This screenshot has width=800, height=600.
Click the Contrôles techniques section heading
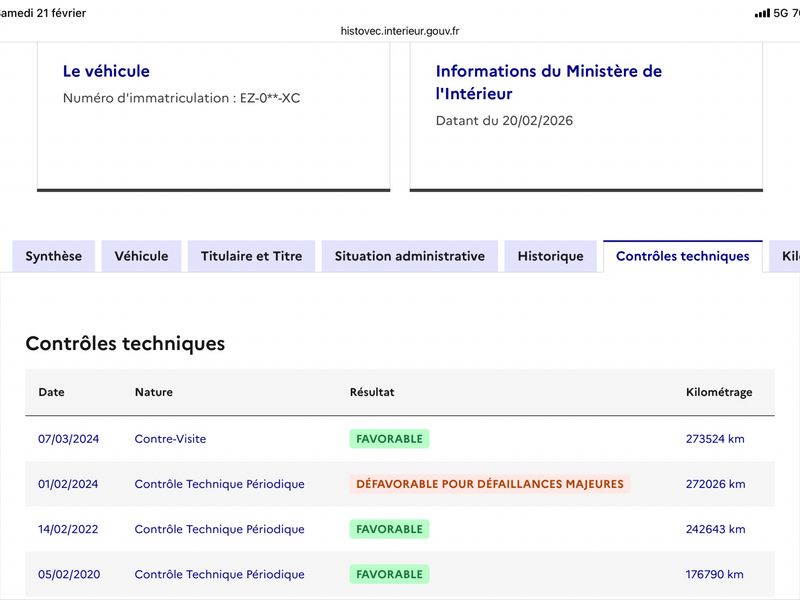click(x=125, y=343)
